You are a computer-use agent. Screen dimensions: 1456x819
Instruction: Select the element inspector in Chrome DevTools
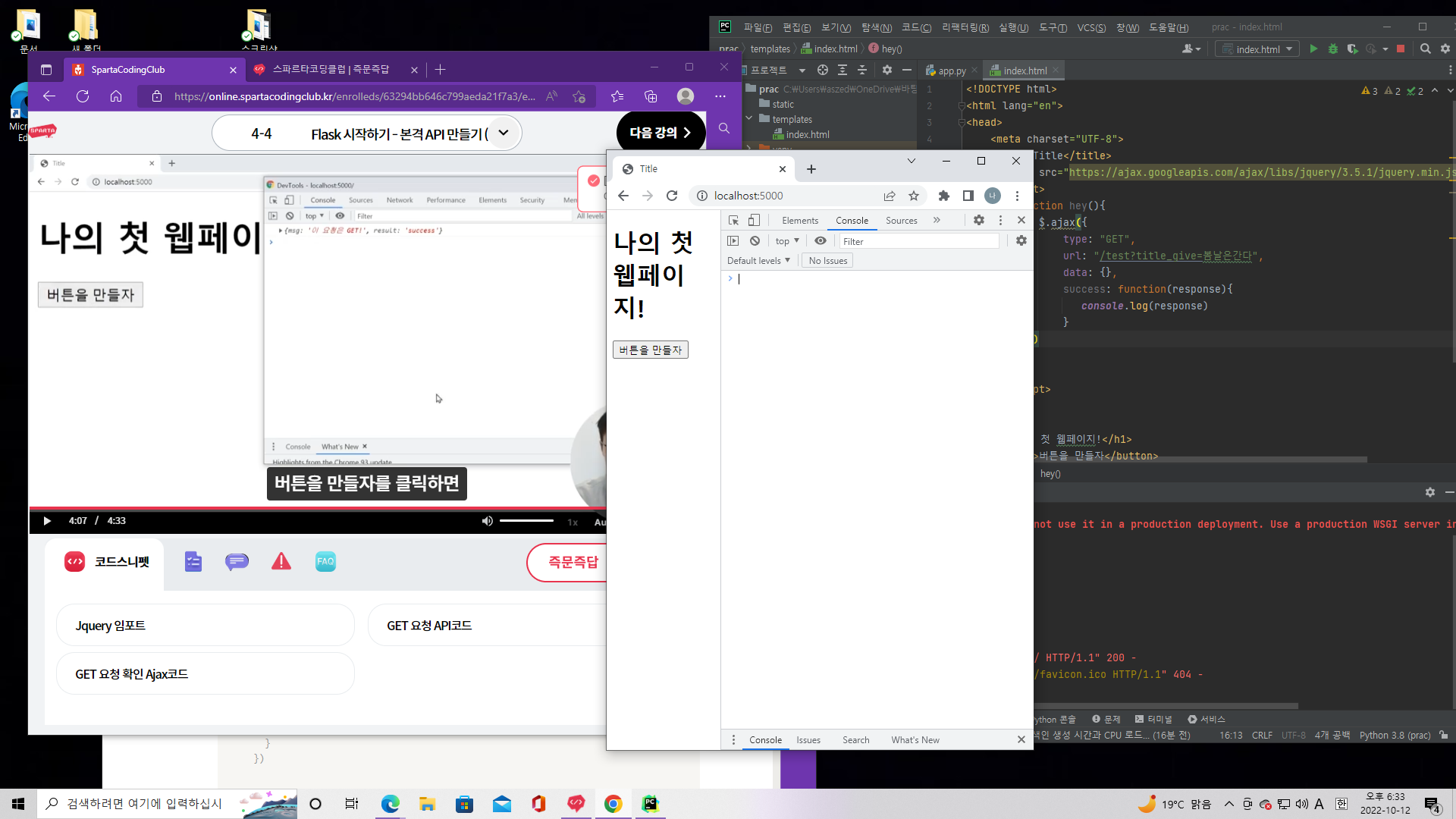(733, 220)
